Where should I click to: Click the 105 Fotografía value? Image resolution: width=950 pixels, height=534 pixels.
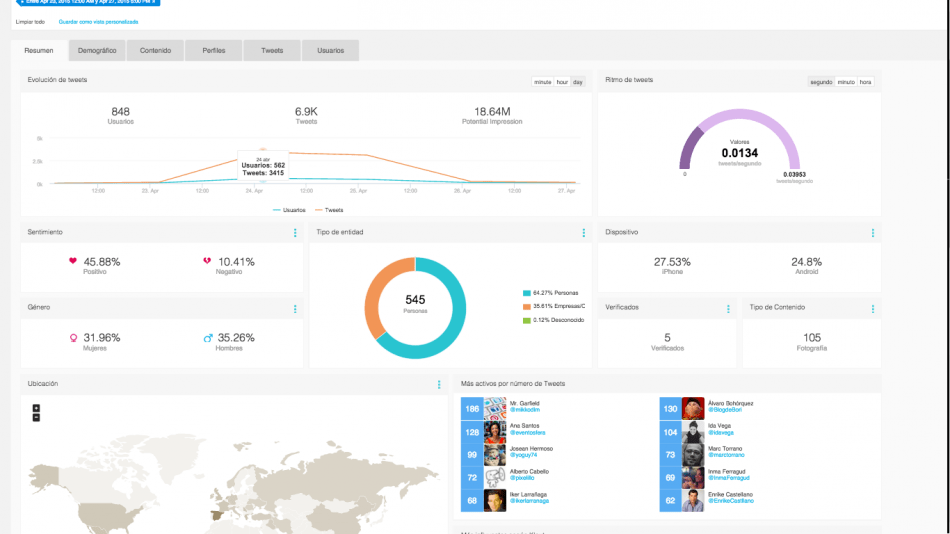pyautogui.click(x=812, y=338)
